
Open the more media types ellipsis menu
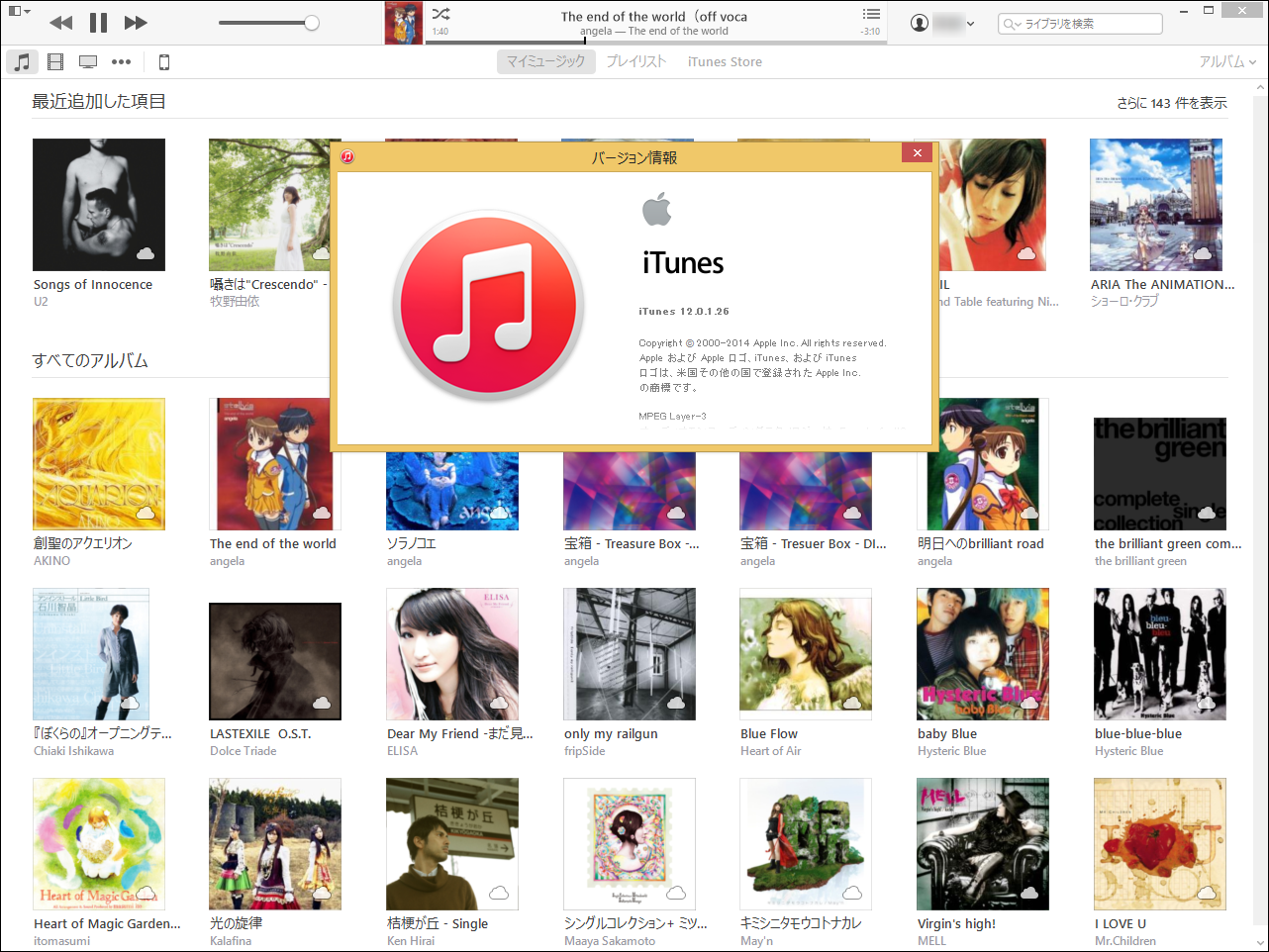tap(122, 61)
